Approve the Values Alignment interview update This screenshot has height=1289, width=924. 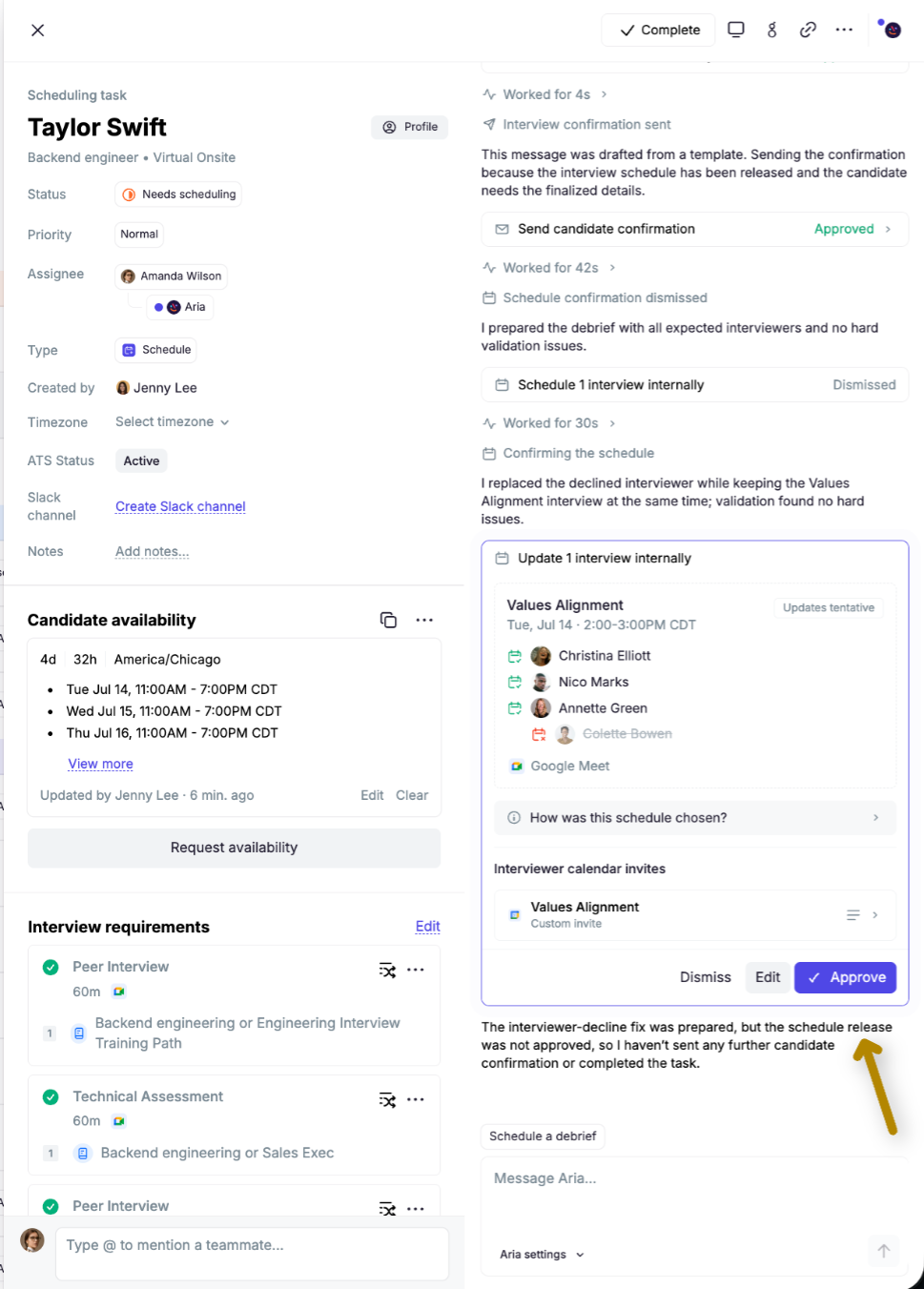click(845, 977)
